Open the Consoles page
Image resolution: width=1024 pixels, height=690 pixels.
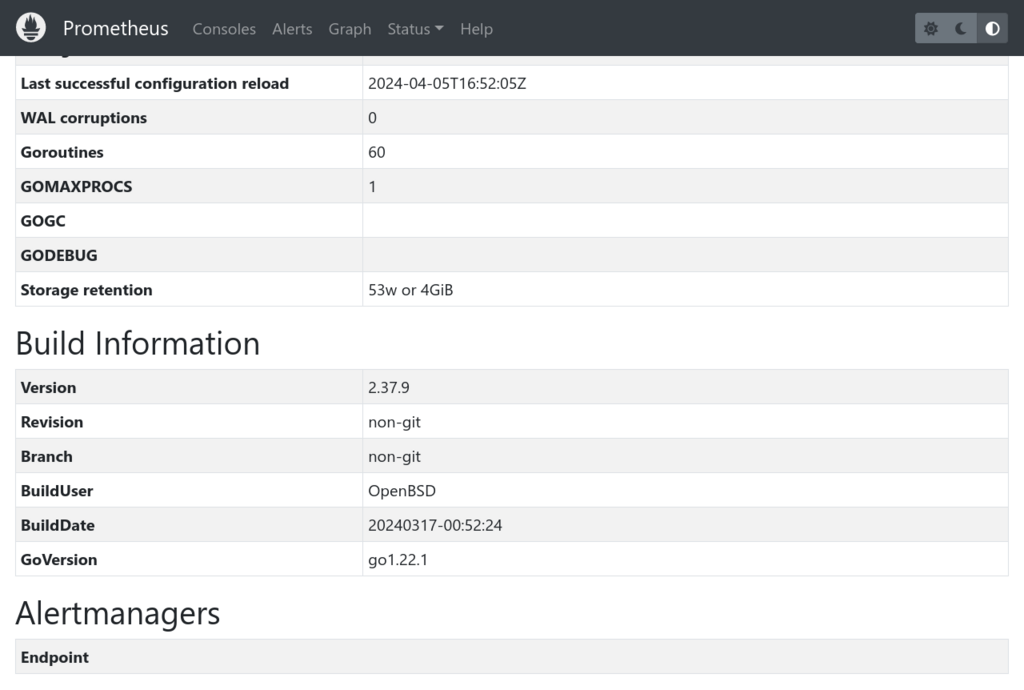pyautogui.click(x=224, y=29)
